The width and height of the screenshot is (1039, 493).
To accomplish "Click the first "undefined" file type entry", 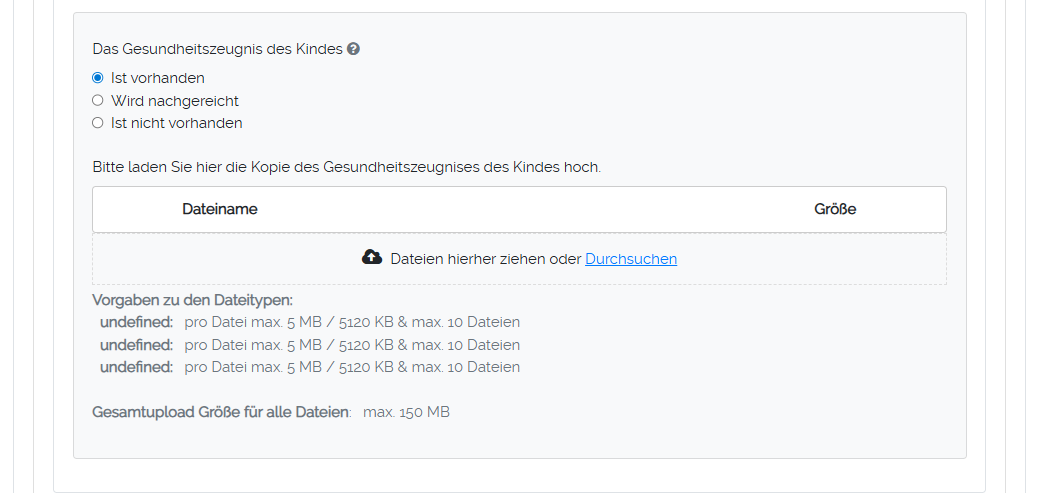I will (137, 322).
